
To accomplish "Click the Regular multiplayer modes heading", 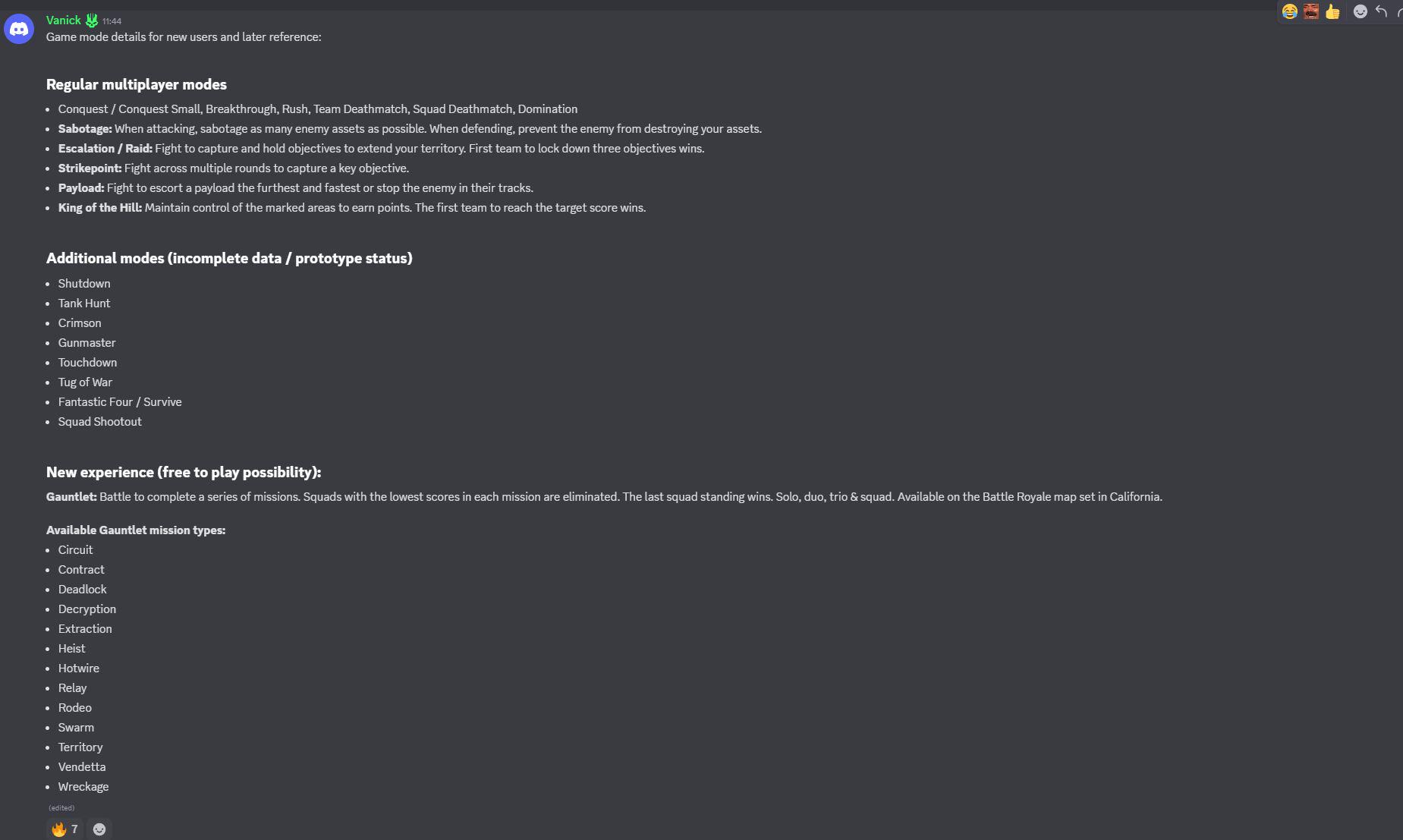I will 137,84.
